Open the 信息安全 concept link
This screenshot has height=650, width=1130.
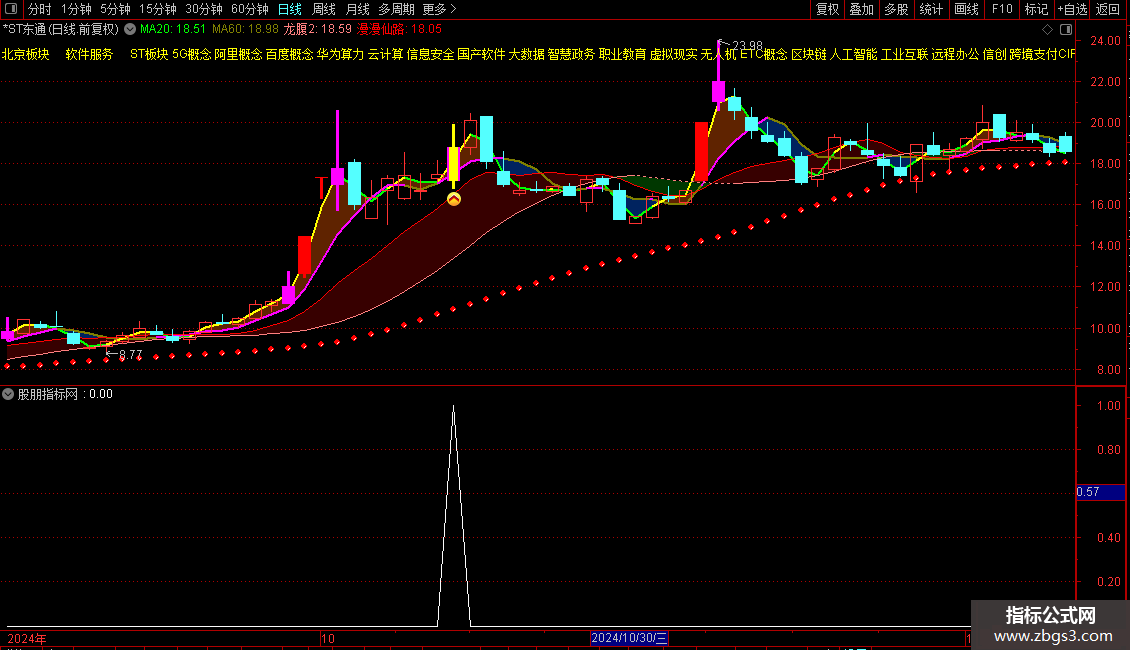[x=430, y=54]
